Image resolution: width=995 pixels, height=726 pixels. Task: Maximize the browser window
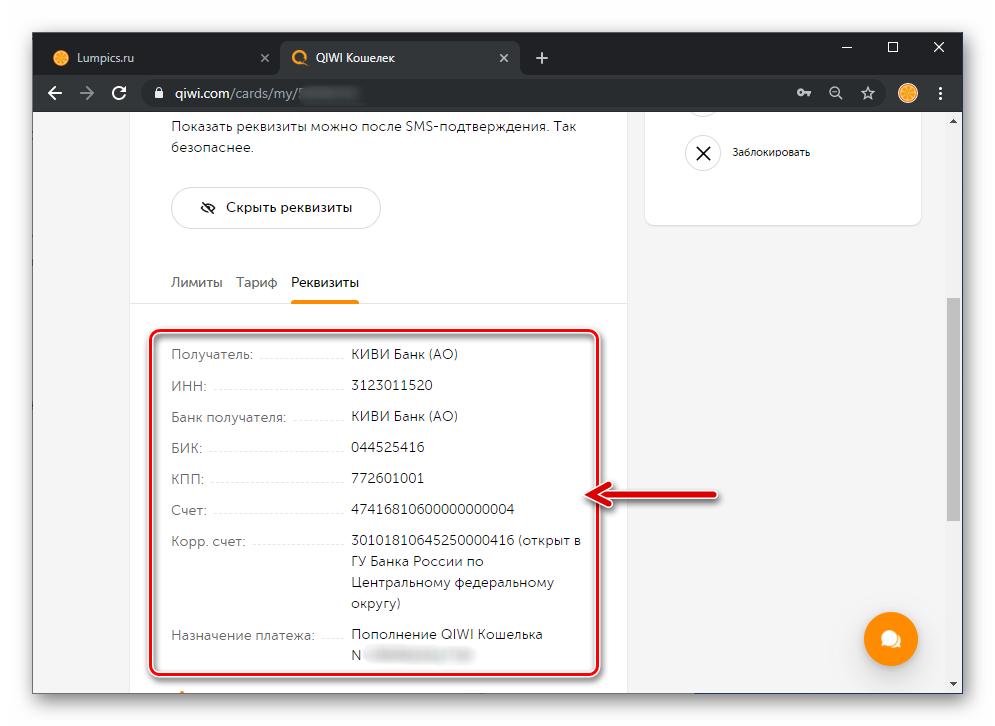point(893,48)
